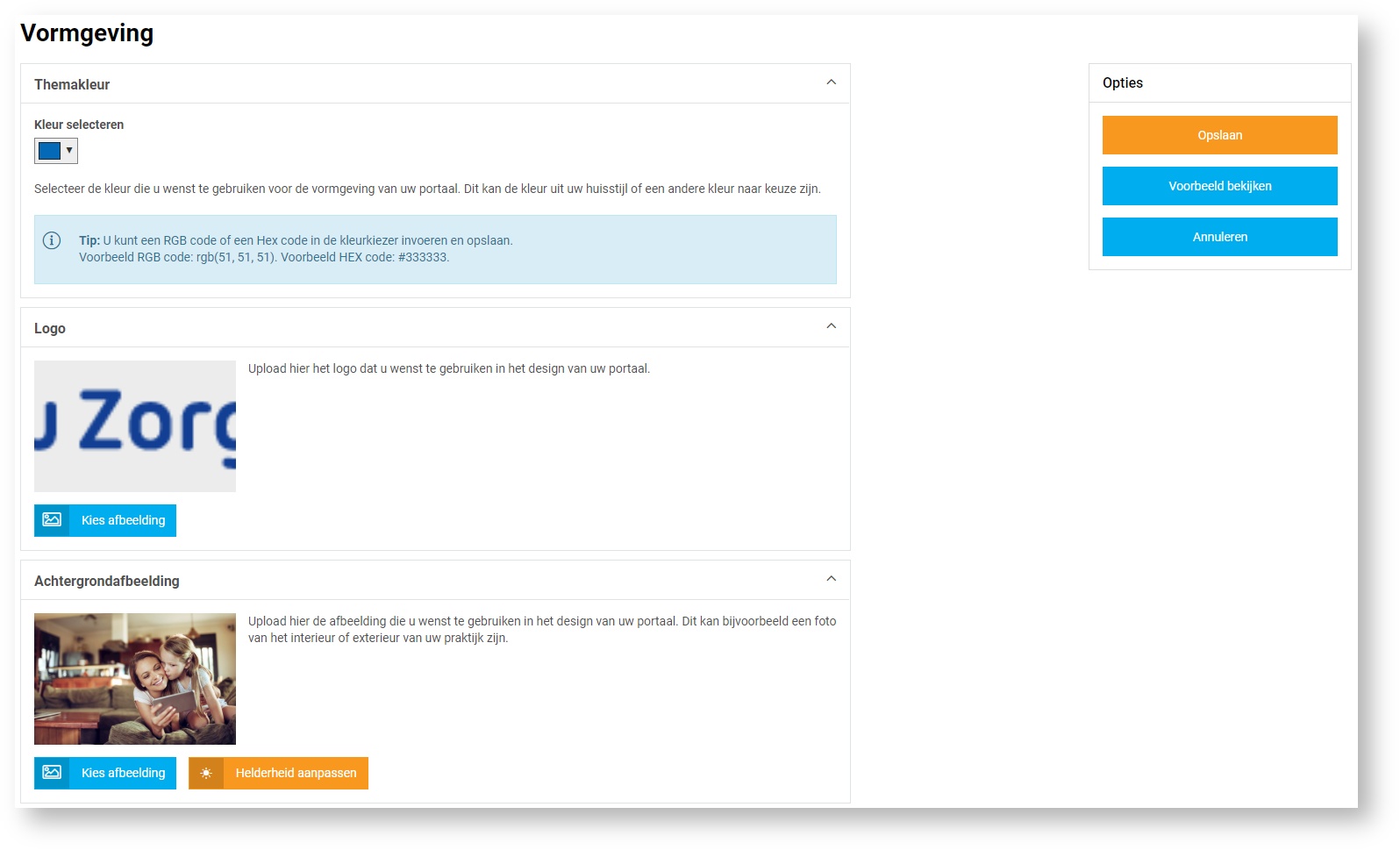Screen dimensions: 1400x850
Task: Click the image icon on the logo upload button
Action: point(52,520)
